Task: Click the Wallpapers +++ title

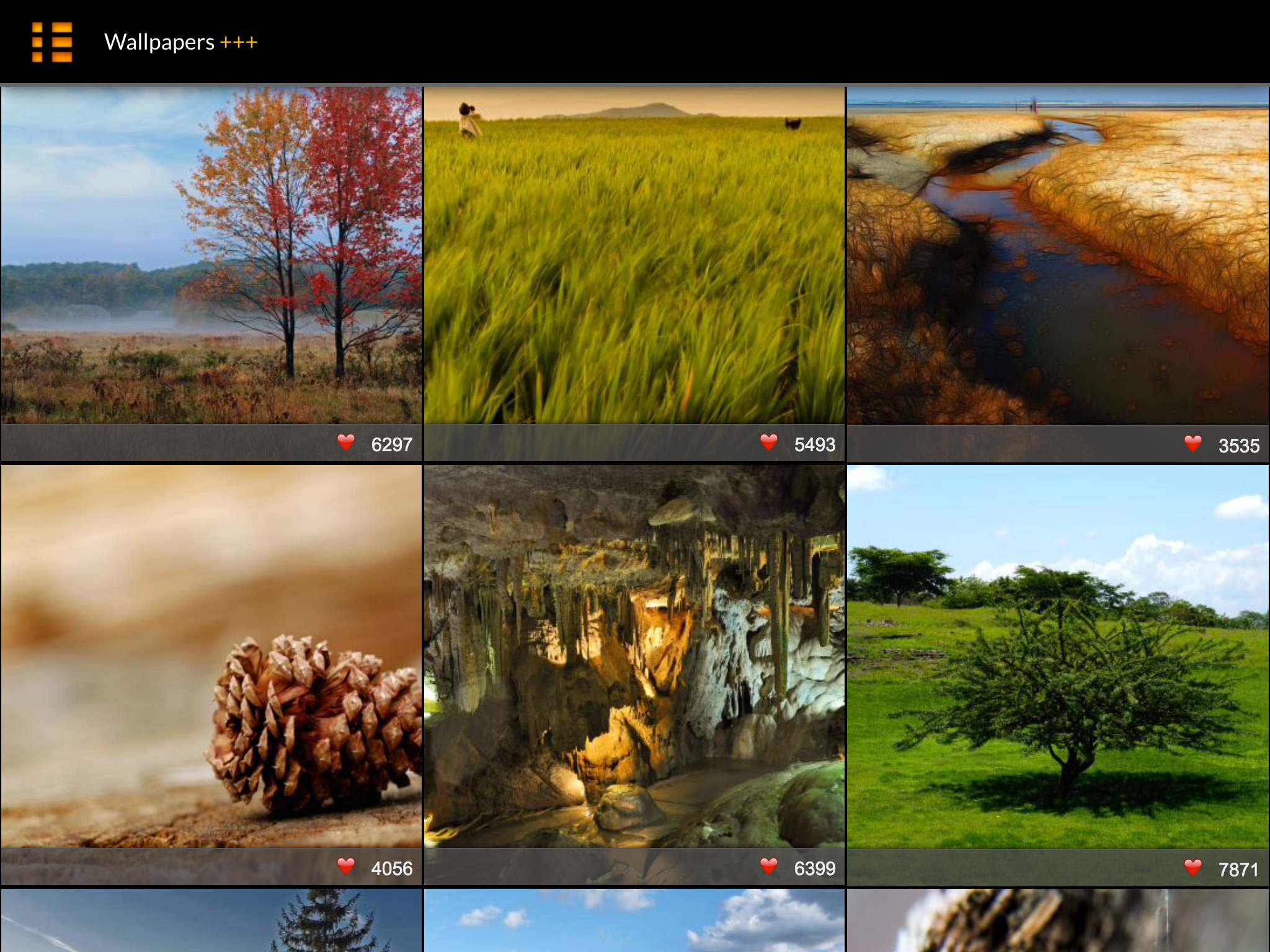Action: 180,42
